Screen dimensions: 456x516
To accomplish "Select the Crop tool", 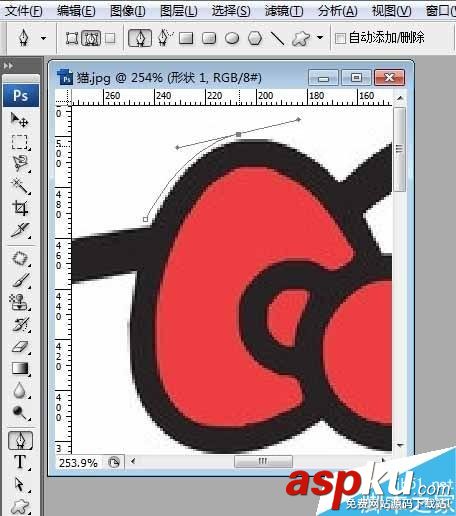I will pyautogui.click(x=20, y=208).
